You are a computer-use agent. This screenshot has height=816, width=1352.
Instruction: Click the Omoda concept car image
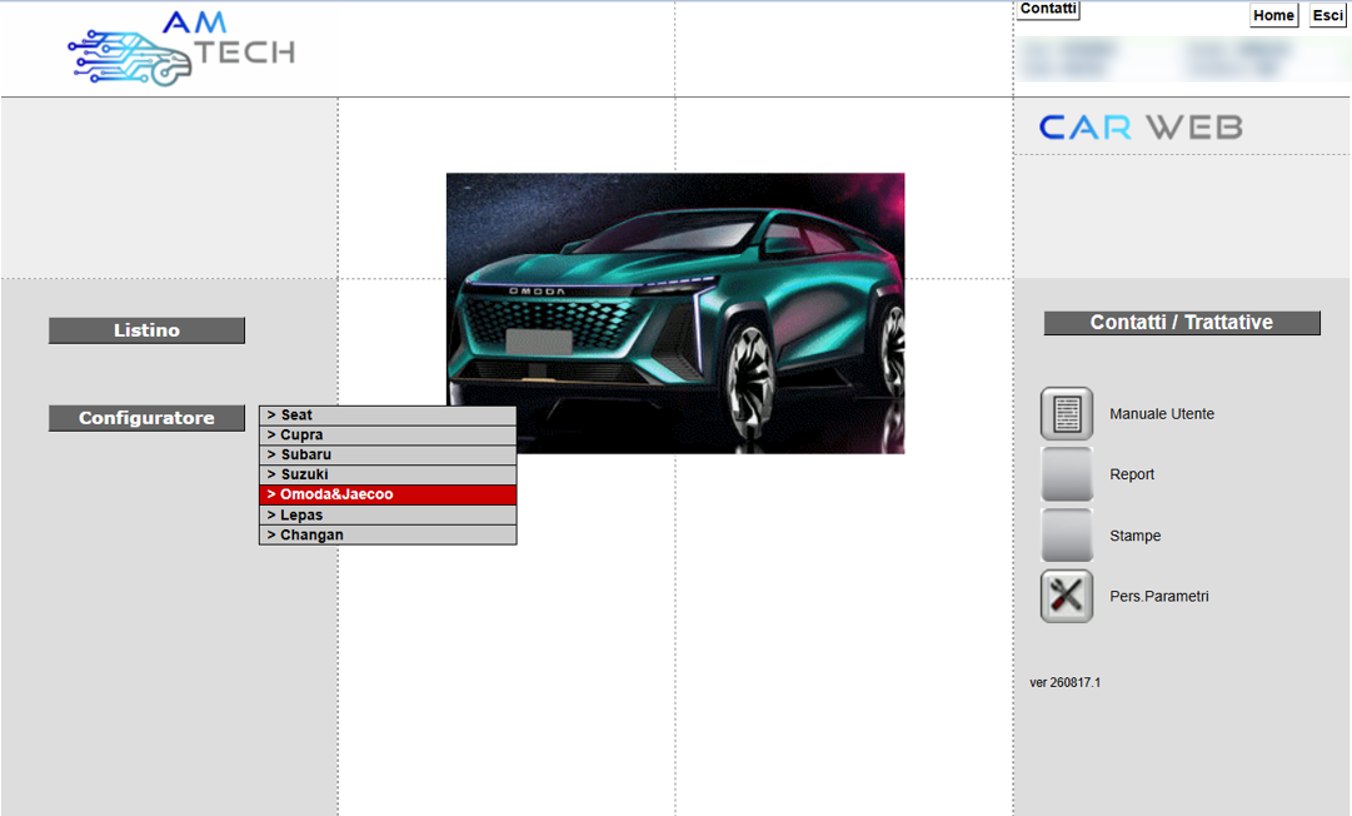click(675, 313)
